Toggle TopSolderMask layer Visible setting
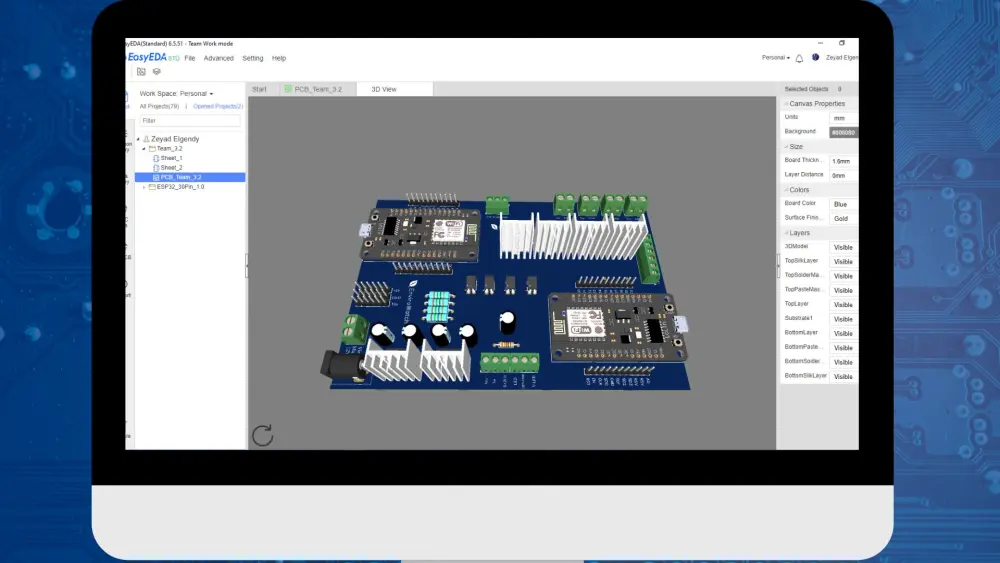The height and width of the screenshot is (563, 1000). [x=843, y=276]
